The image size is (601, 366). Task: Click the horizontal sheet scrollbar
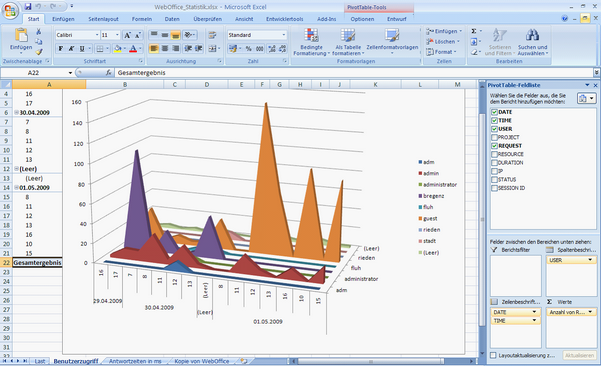(370, 361)
